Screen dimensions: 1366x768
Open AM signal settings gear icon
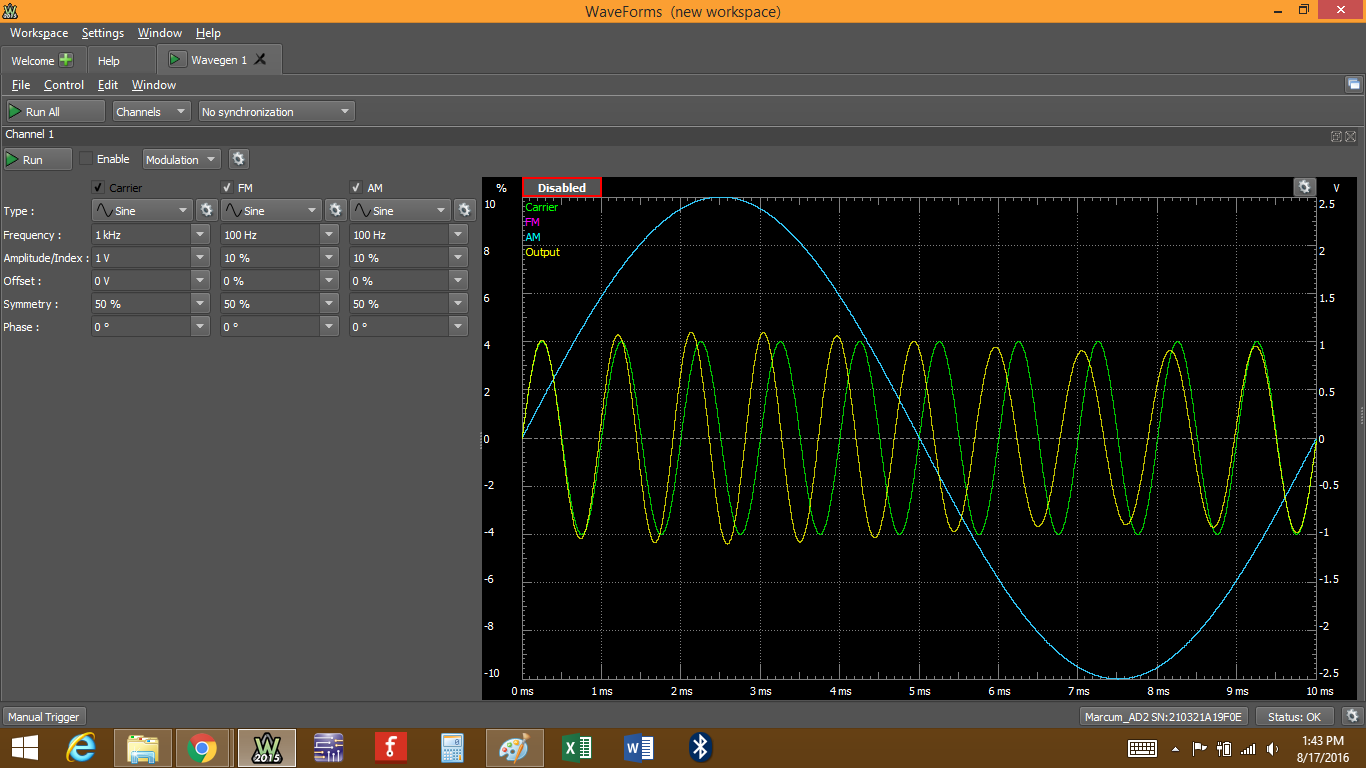464,210
